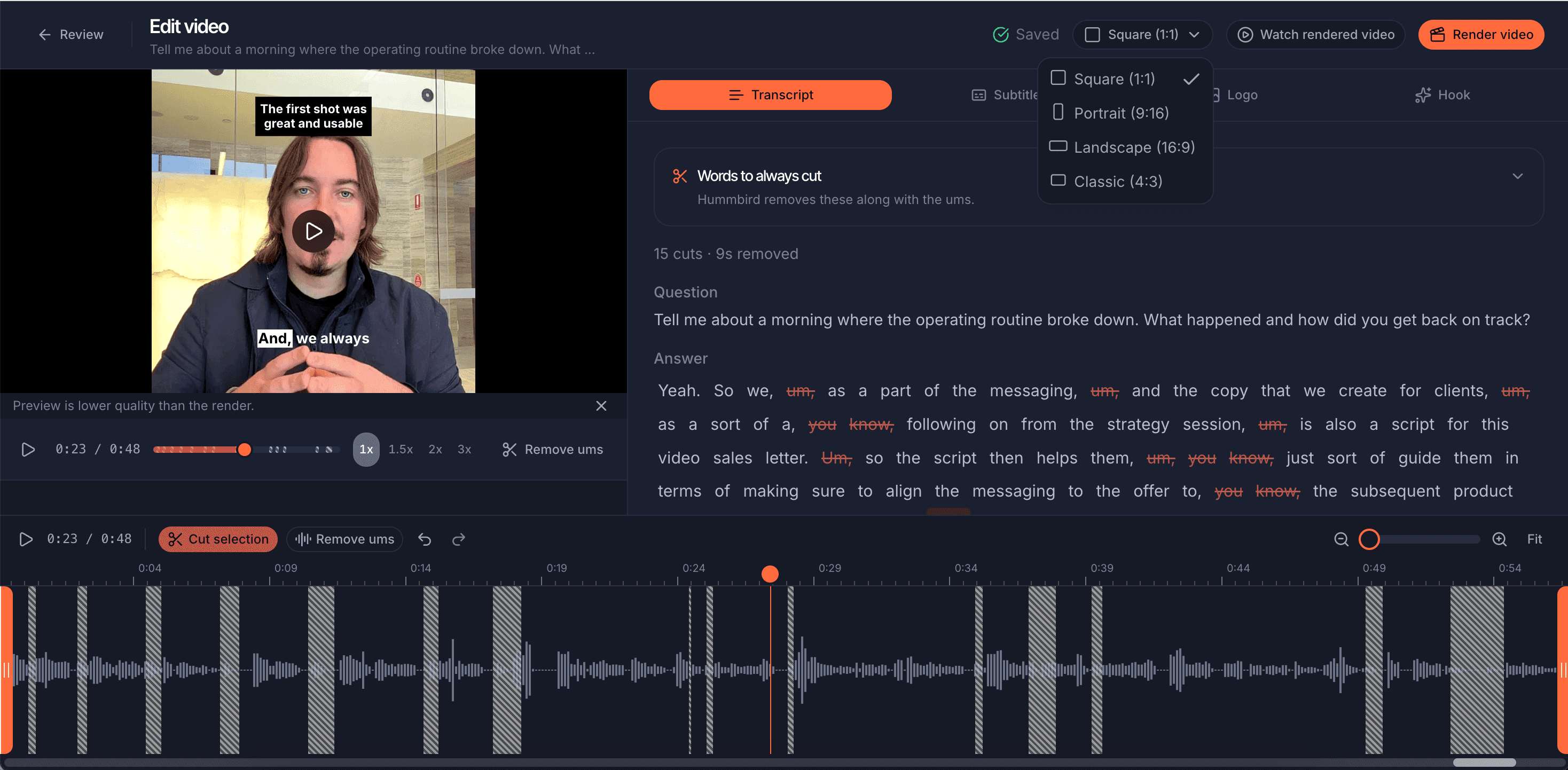Choose Portrait (9:16) aspect ratio
This screenshot has height=770, width=1568.
pyautogui.click(x=1125, y=113)
